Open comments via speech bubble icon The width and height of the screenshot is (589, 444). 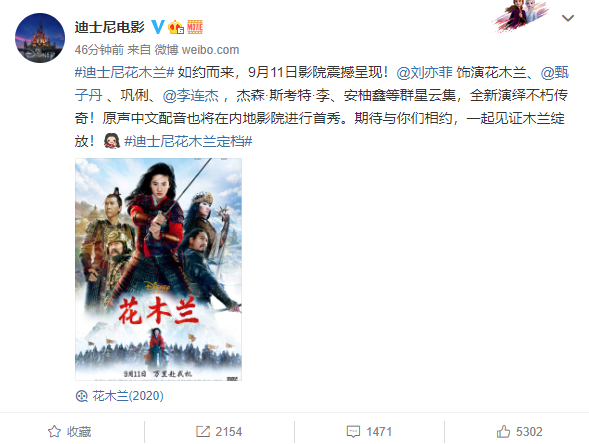[353, 432]
